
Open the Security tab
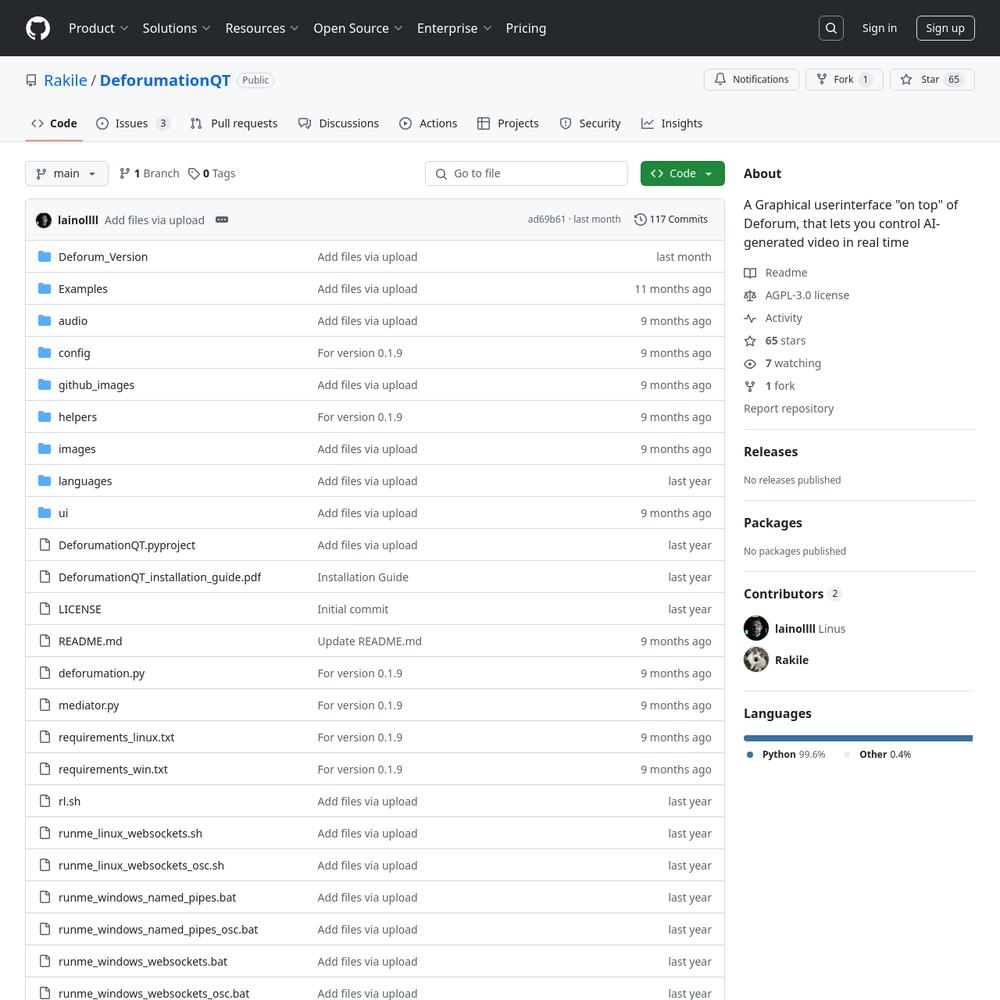point(590,123)
